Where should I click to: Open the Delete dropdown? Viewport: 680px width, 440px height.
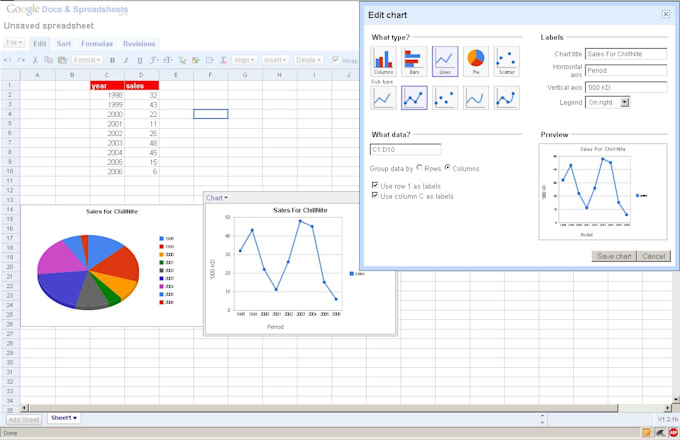[x=308, y=60]
